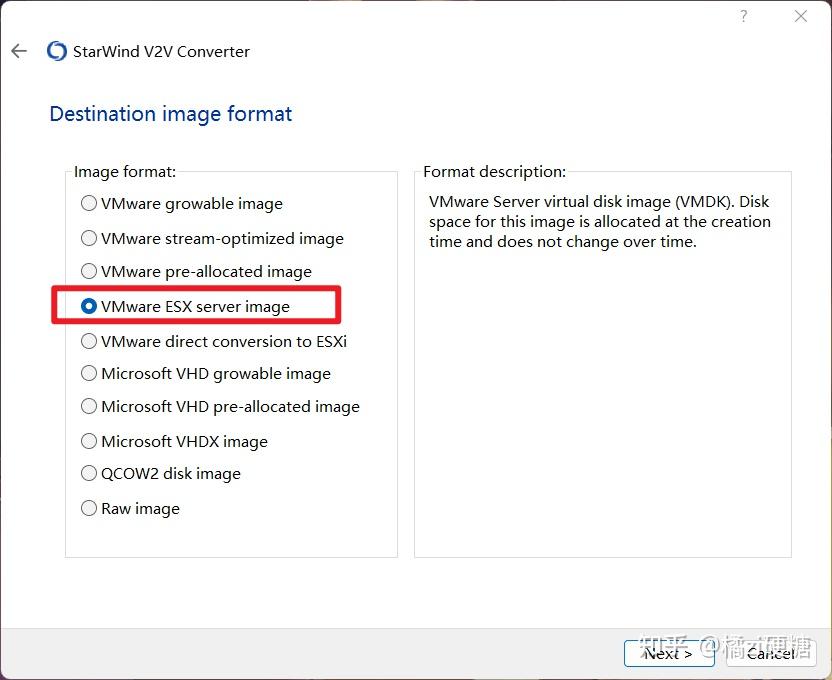Cancel the conversion wizard

(x=770, y=653)
